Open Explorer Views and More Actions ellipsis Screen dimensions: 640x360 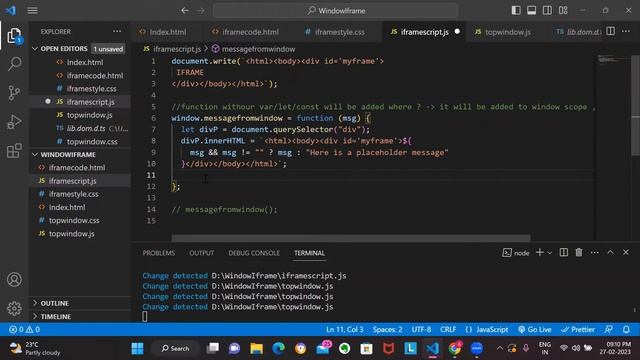(x=117, y=31)
